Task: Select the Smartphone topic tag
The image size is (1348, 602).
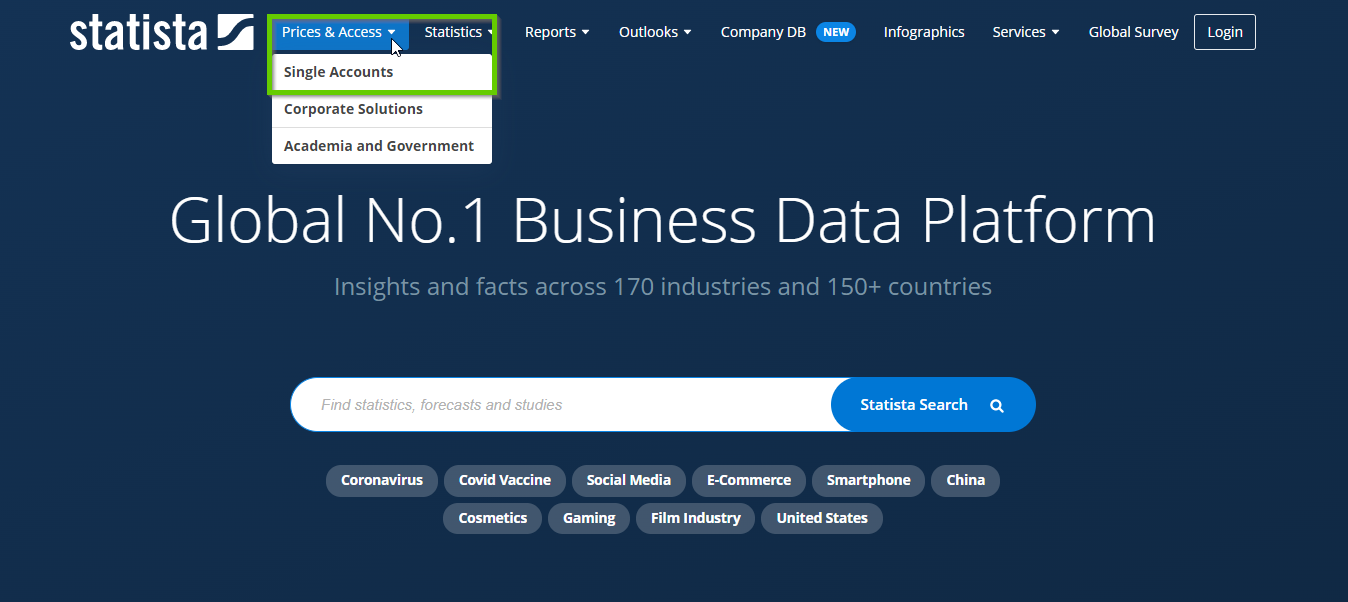Action: point(869,480)
